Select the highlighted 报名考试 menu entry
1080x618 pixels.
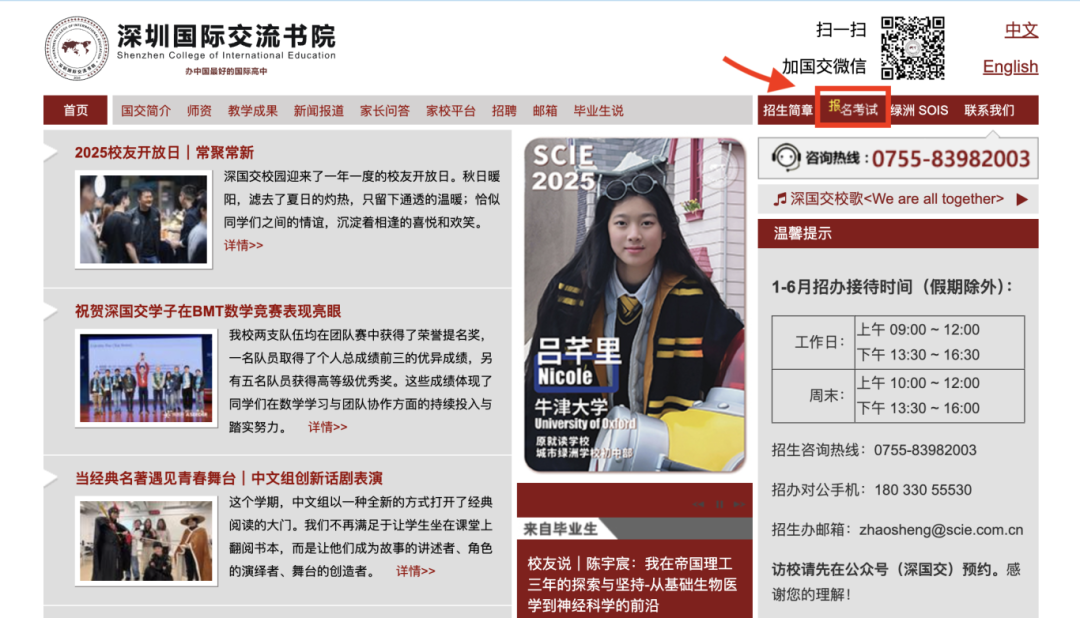click(853, 110)
